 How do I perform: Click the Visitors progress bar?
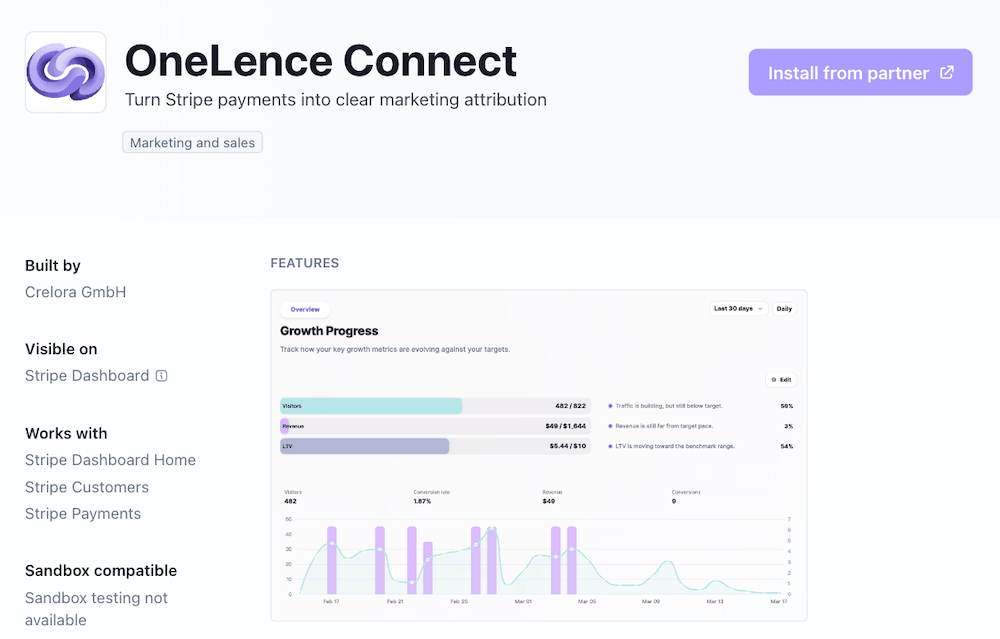435,406
